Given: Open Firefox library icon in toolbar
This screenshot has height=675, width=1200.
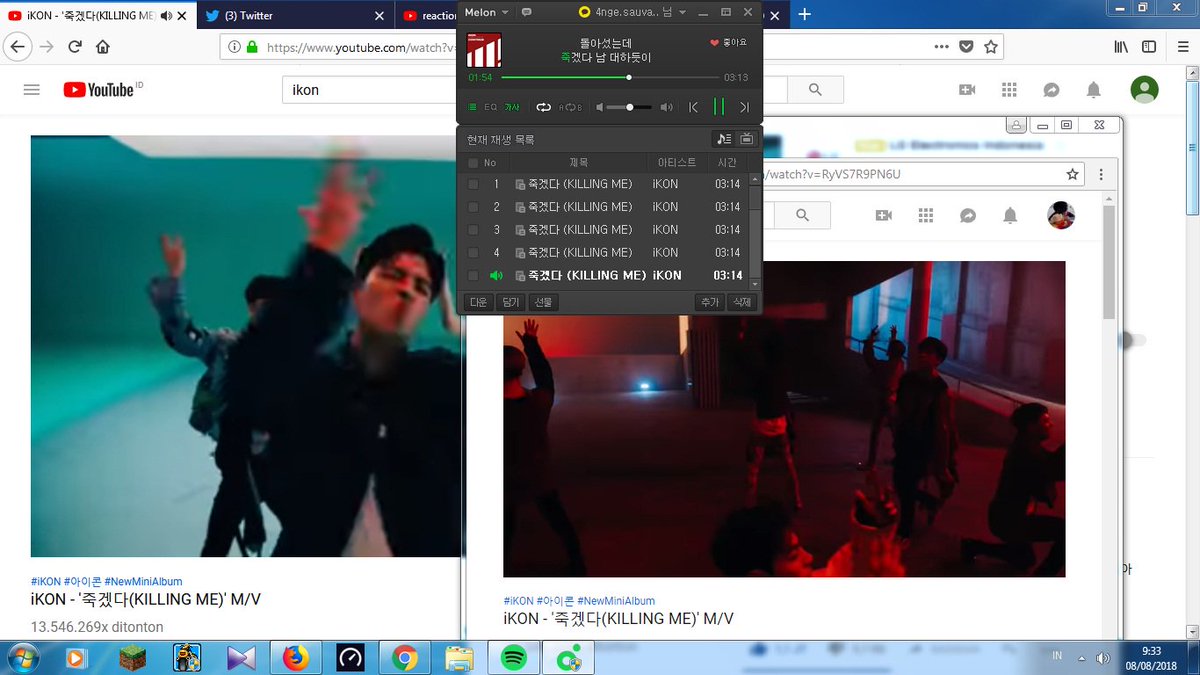Looking at the screenshot, I should (x=1122, y=47).
